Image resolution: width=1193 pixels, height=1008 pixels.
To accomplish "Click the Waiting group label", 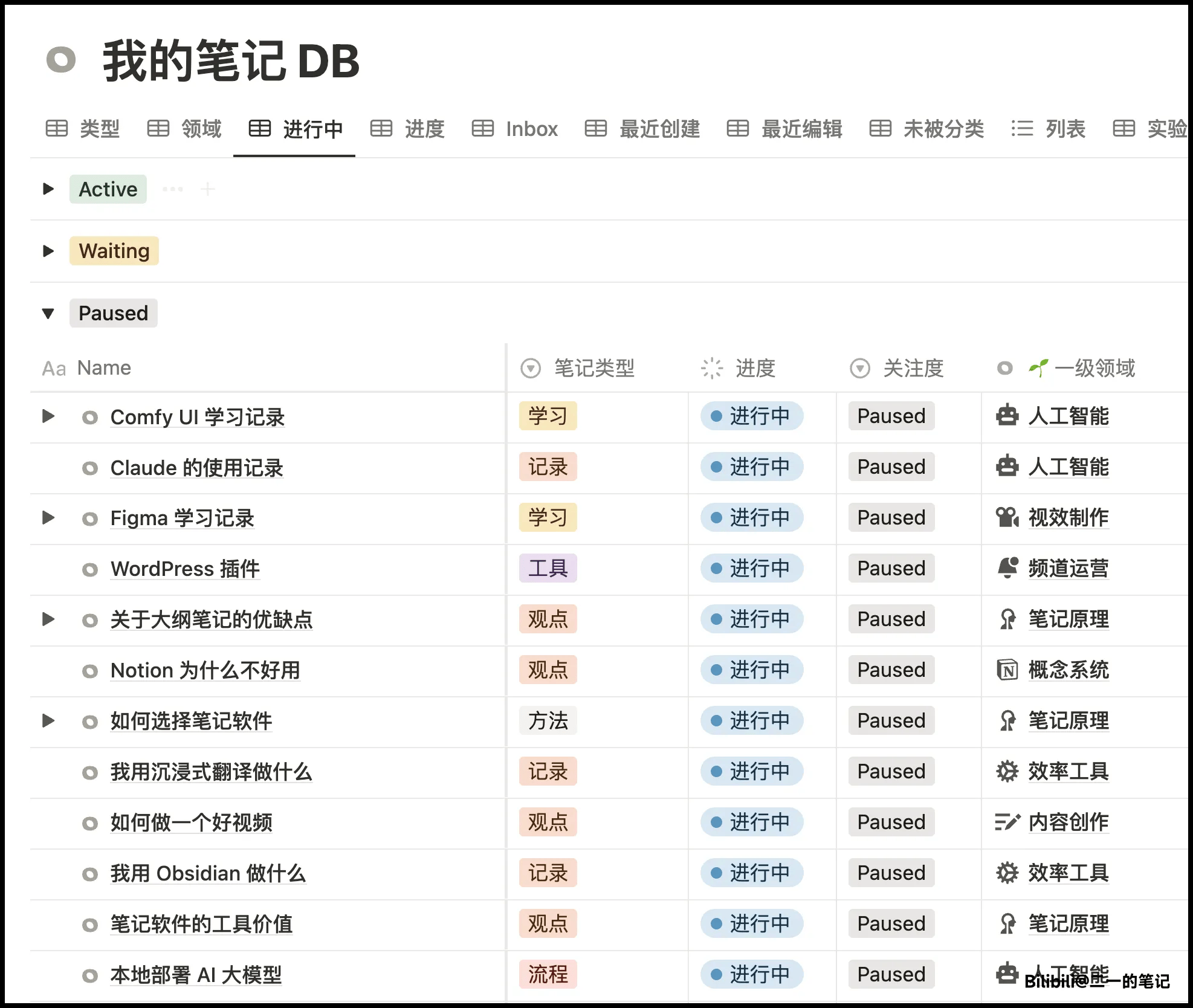I will click(114, 251).
